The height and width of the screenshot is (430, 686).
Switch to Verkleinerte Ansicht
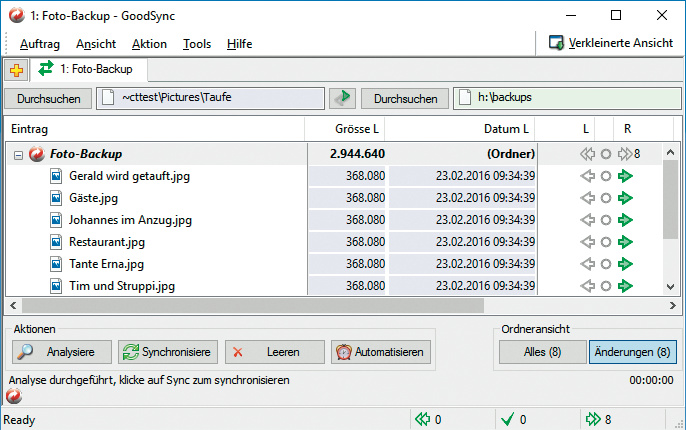(611, 43)
